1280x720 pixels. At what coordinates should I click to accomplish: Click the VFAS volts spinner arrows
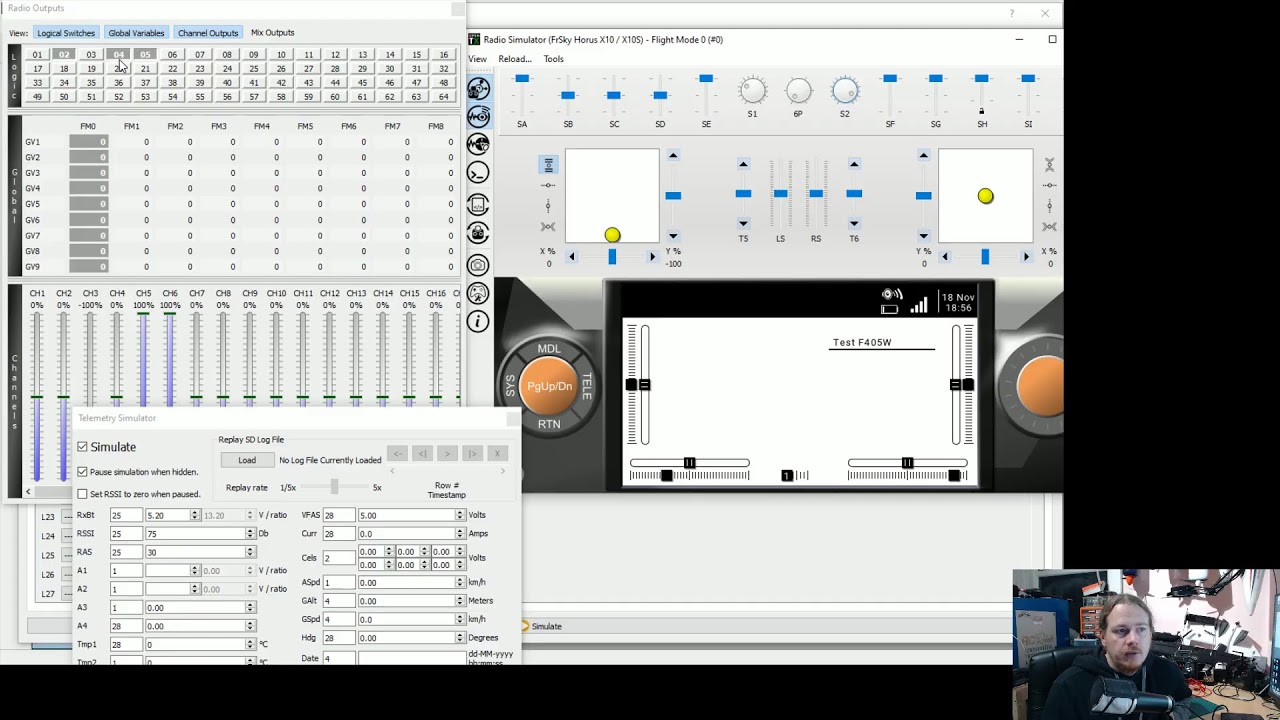tap(460, 515)
